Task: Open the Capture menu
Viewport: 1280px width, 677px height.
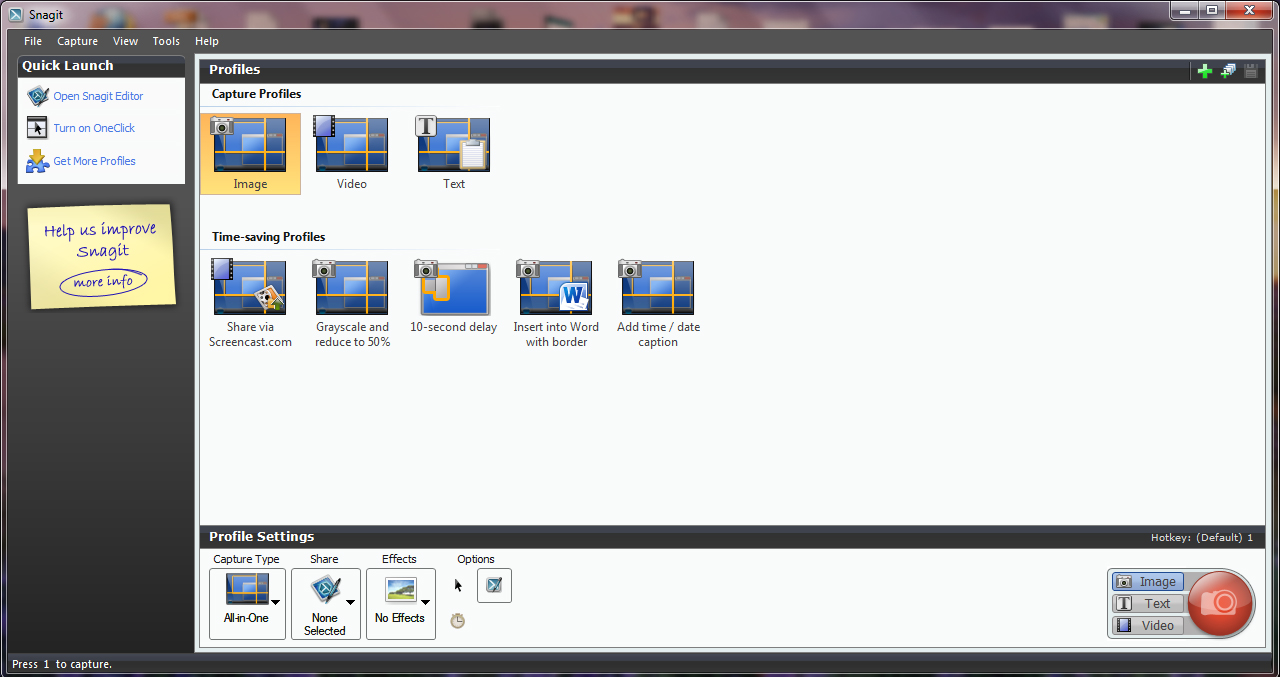Action: click(77, 41)
